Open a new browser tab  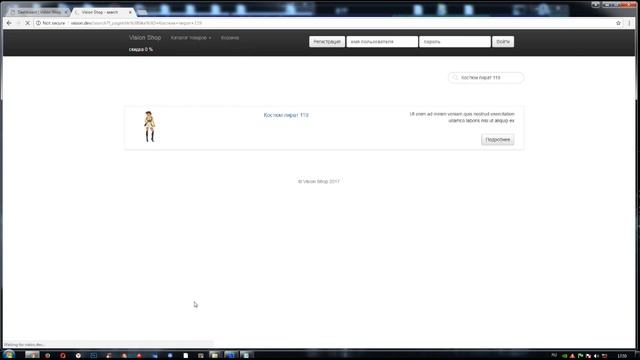(142, 12)
